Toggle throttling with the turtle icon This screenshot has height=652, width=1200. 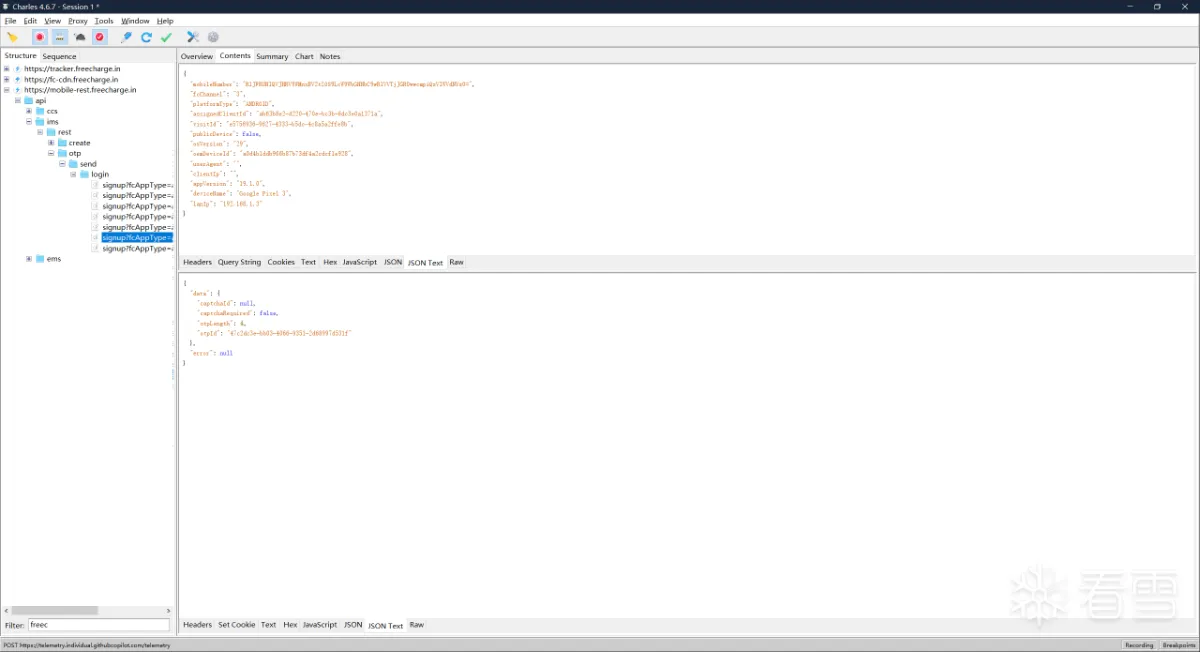coord(80,37)
